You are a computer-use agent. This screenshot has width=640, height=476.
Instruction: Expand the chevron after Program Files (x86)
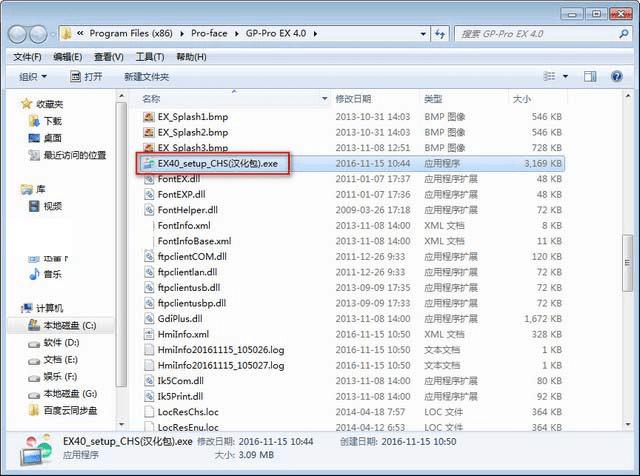pyautogui.click(x=182, y=33)
